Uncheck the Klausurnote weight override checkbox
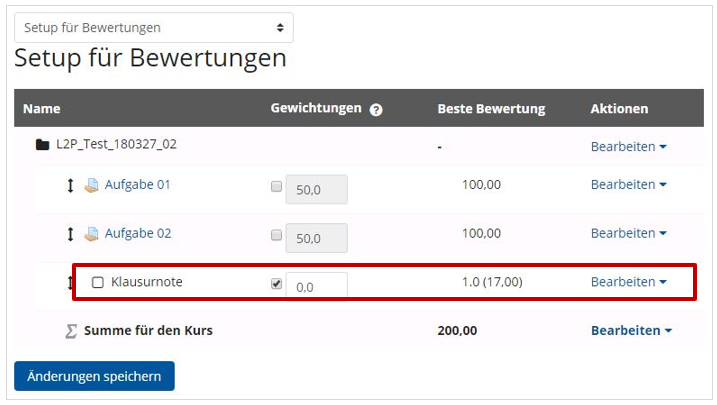The width and height of the screenshot is (717, 405). (x=276, y=283)
